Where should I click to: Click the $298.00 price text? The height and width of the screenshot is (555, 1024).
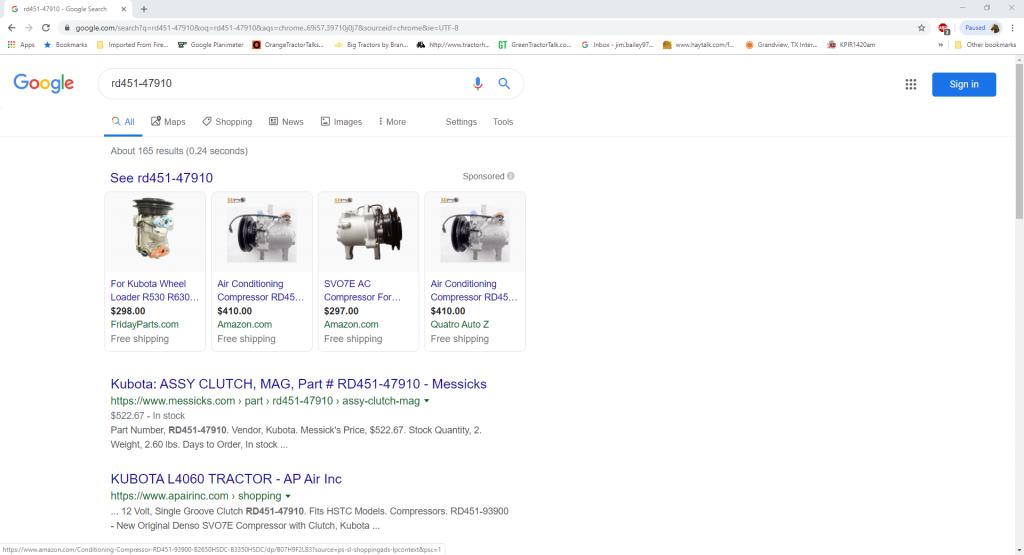click(128, 311)
